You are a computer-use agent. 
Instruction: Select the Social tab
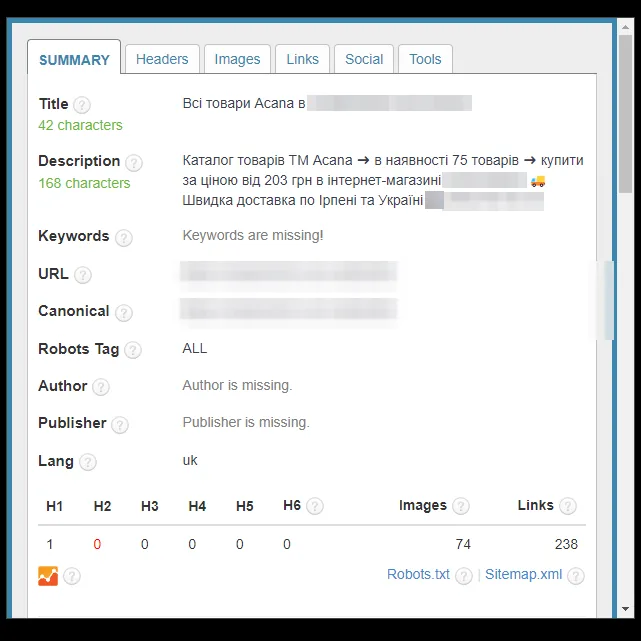pos(364,59)
